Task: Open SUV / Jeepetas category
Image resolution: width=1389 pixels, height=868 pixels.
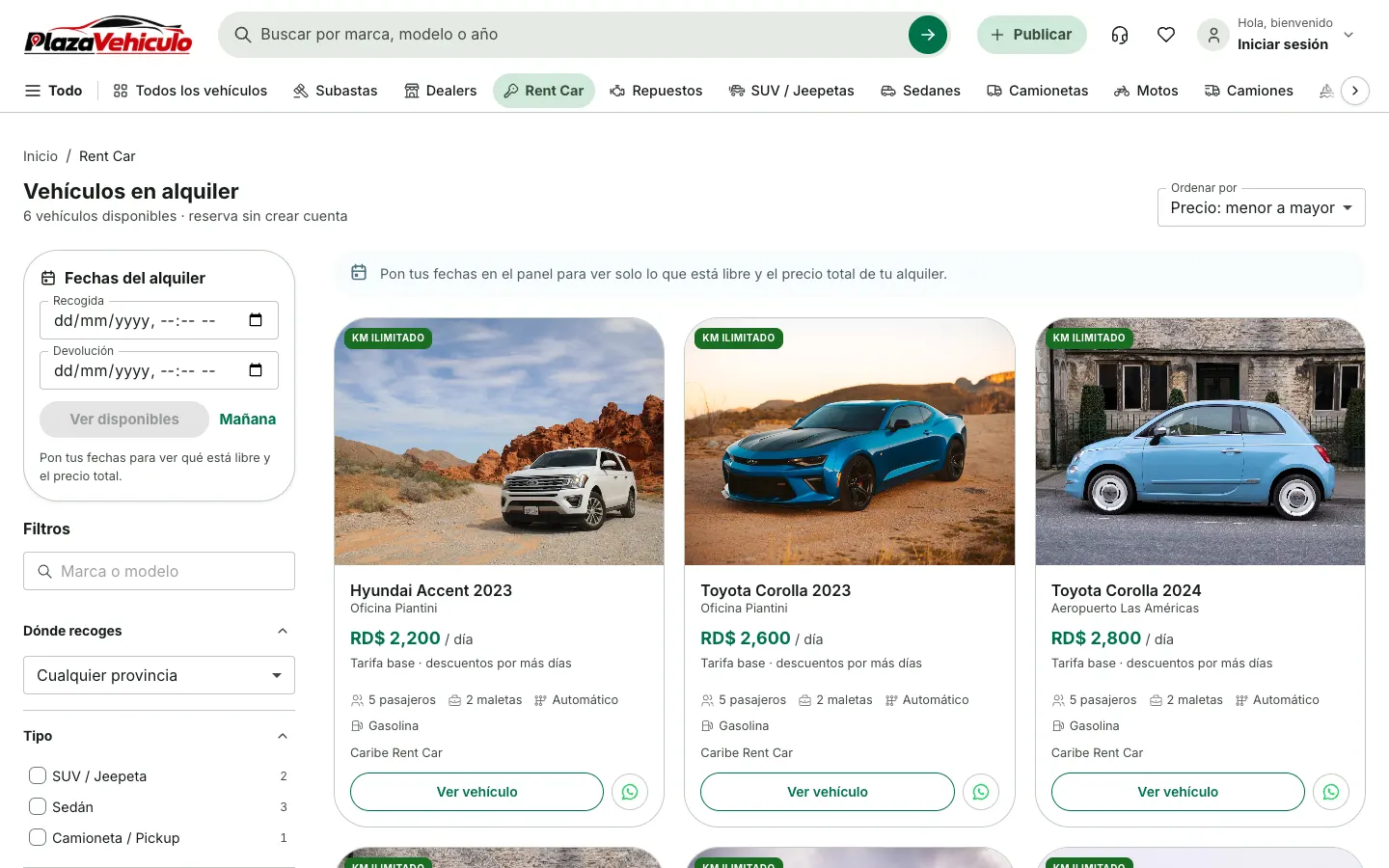Action: pos(791,91)
